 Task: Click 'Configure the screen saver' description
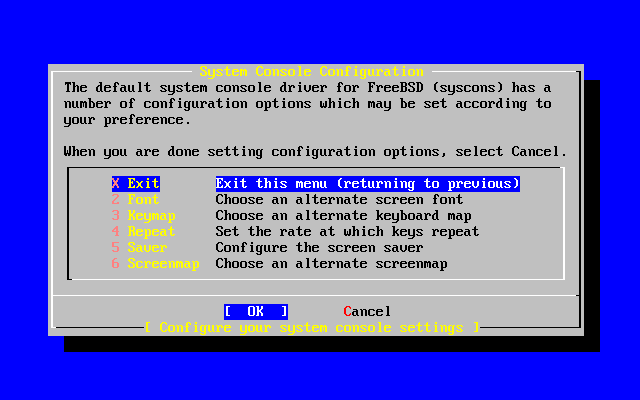coord(319,247)
